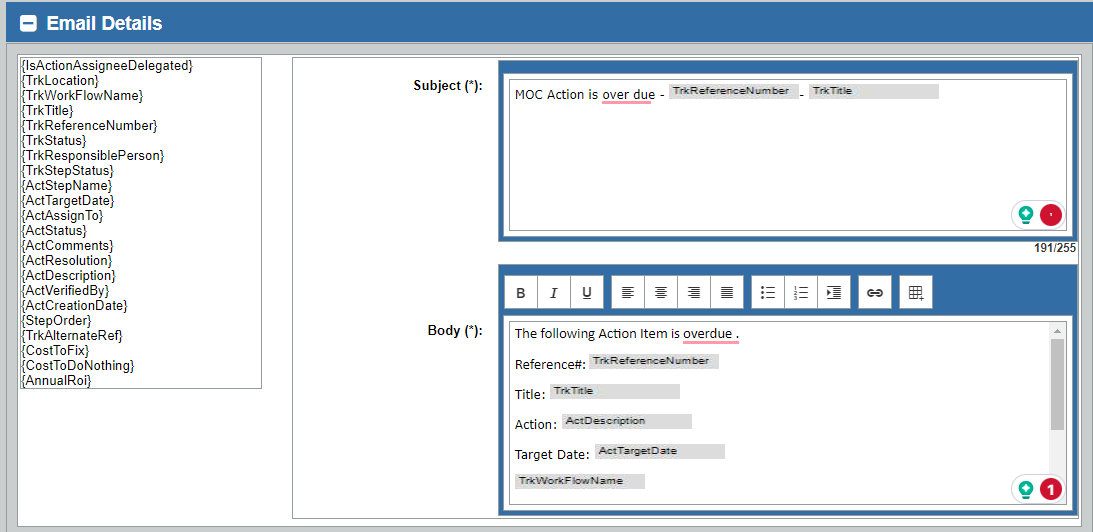Select {ActDescription} in placeholder list
This screenshot has width=1093, height=532.
pyautogui.click(x=68, y=275)
